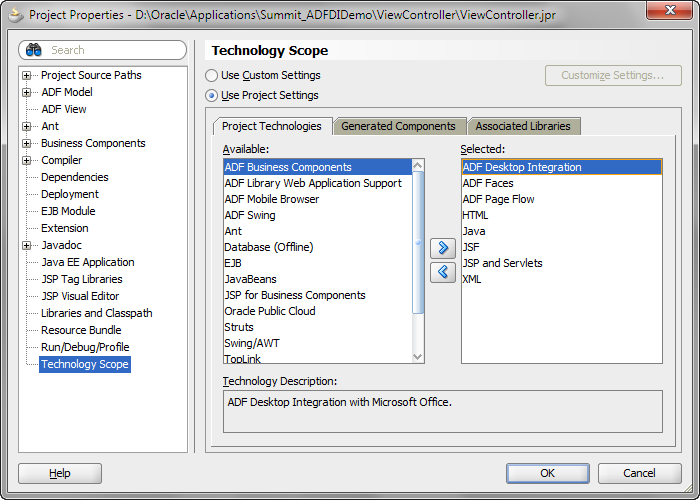Click the Cancel button

point(639,473)
